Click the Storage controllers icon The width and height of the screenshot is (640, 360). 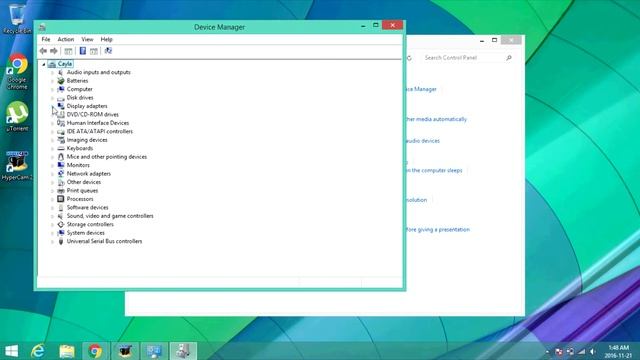click(61, 224)
